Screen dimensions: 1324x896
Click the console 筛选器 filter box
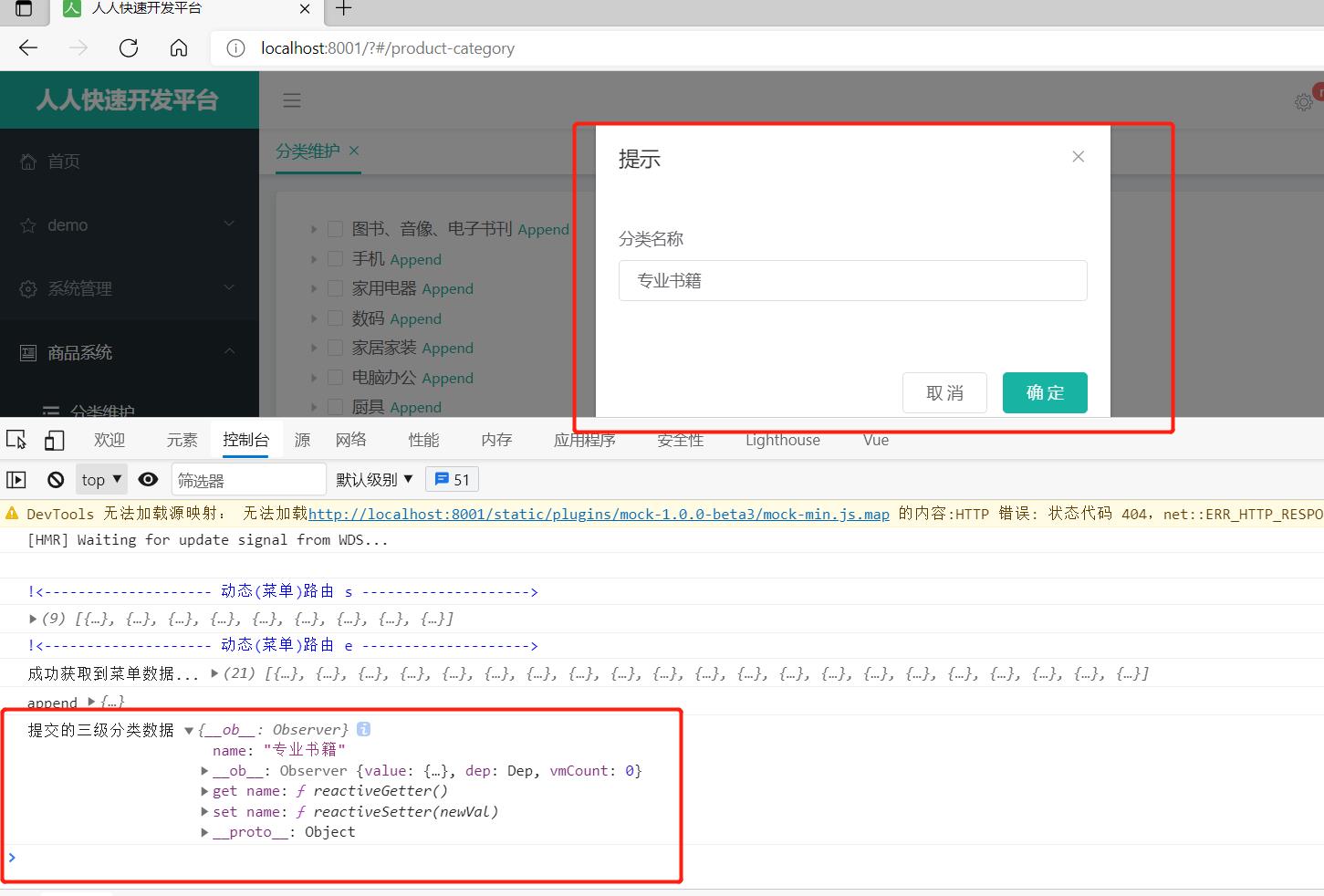[x=248, y=479]
